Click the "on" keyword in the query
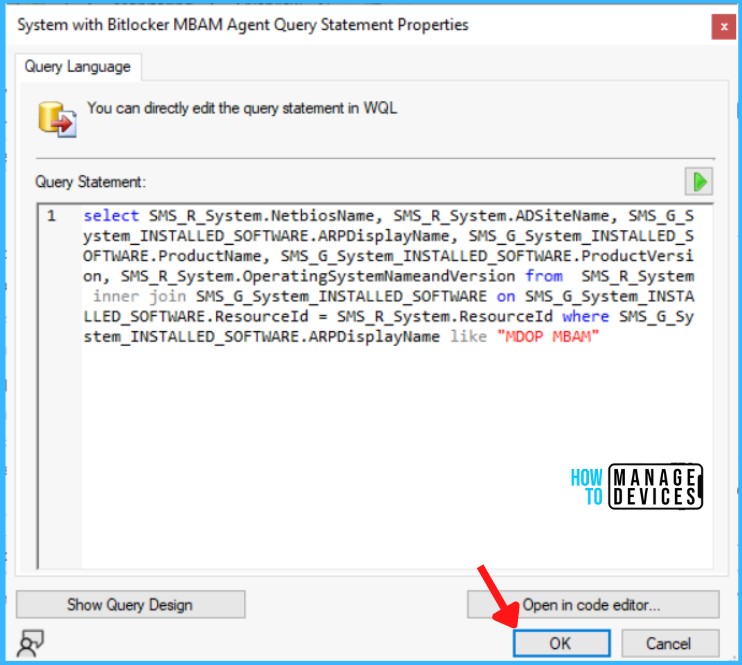 (506, 296)
